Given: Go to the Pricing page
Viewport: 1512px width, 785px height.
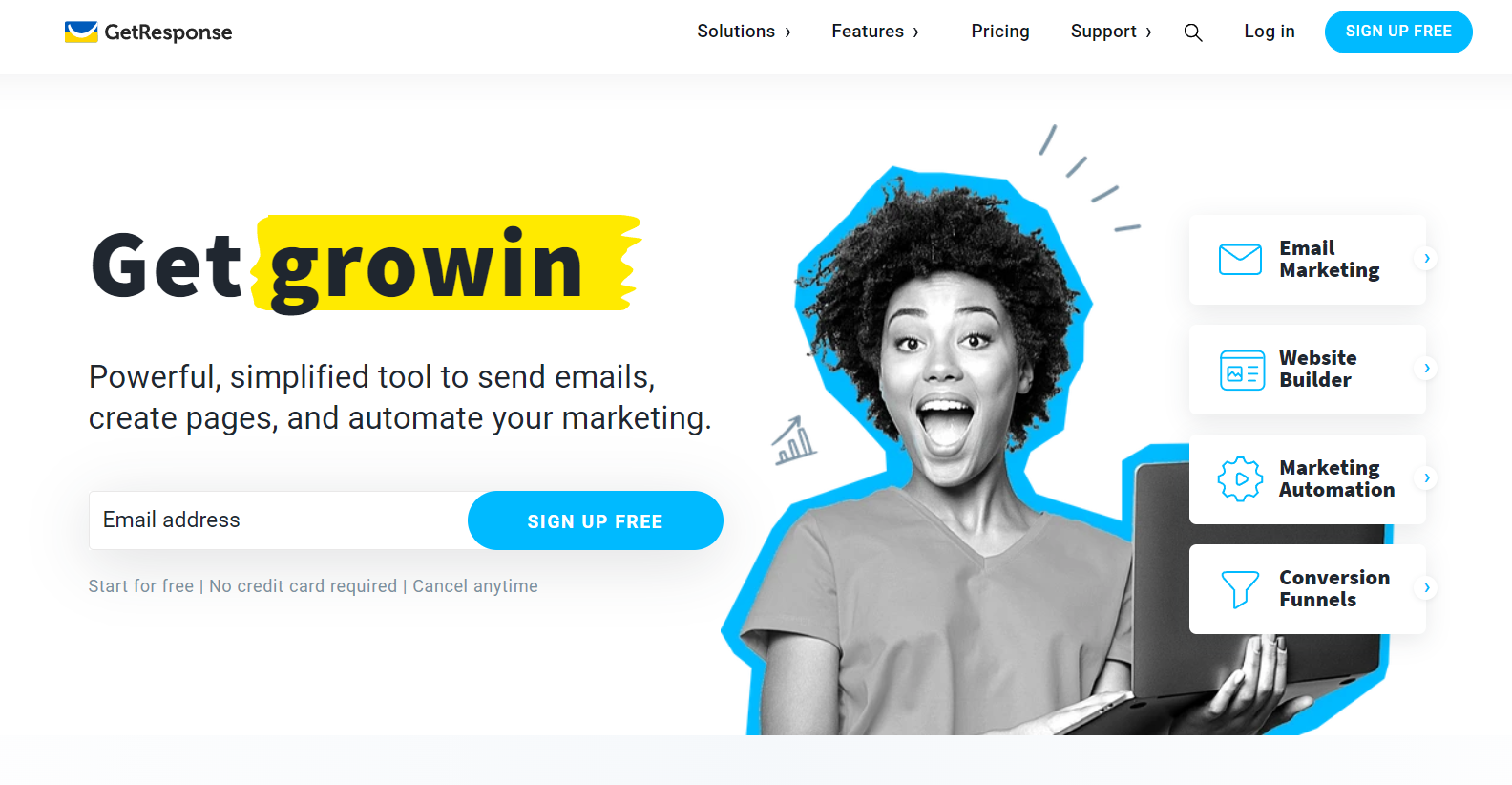Looking at the screenshot, I should pos(1000,32).
